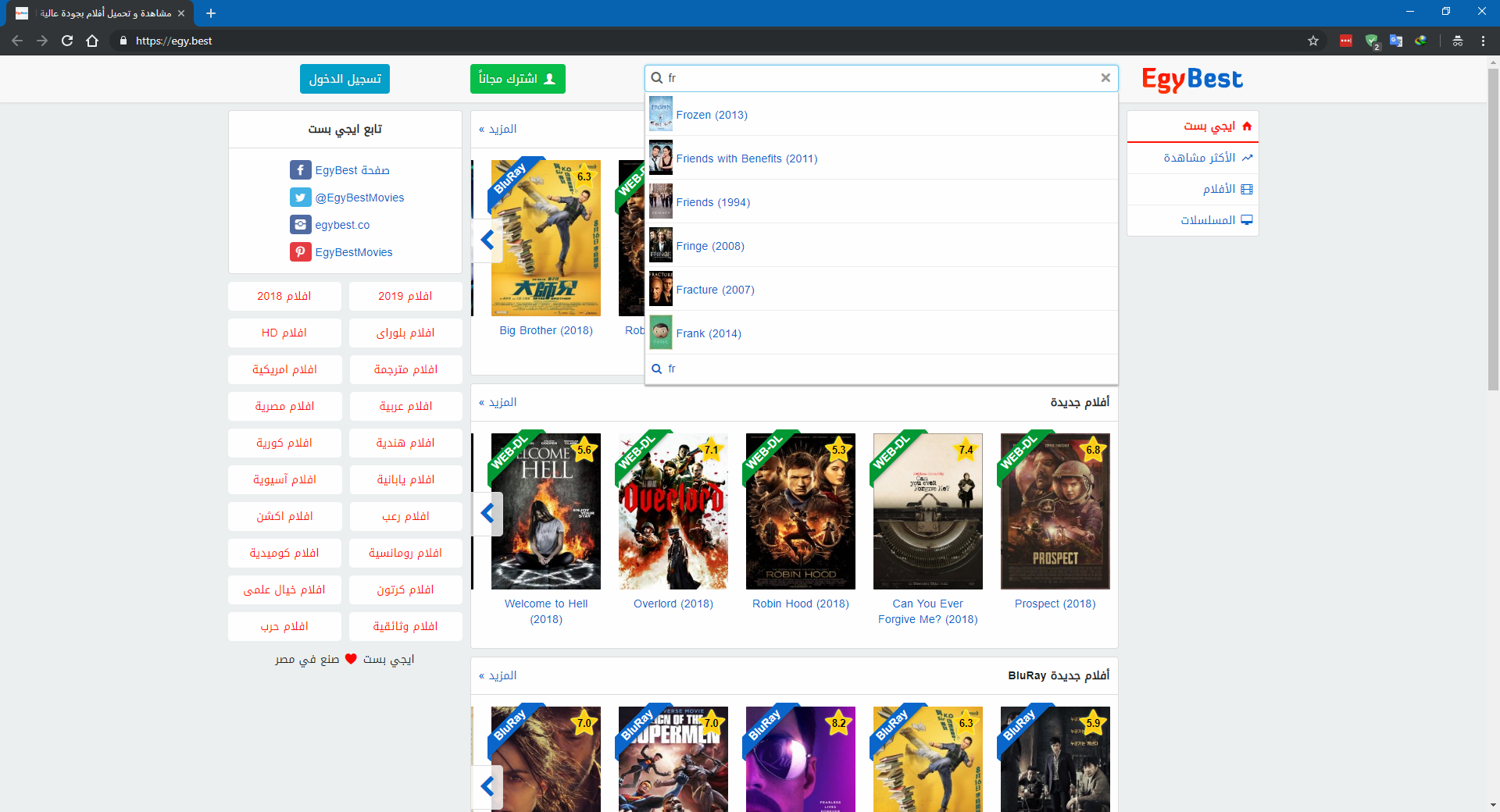Open the movies film-strip sidebar item

coord(1193,189)
